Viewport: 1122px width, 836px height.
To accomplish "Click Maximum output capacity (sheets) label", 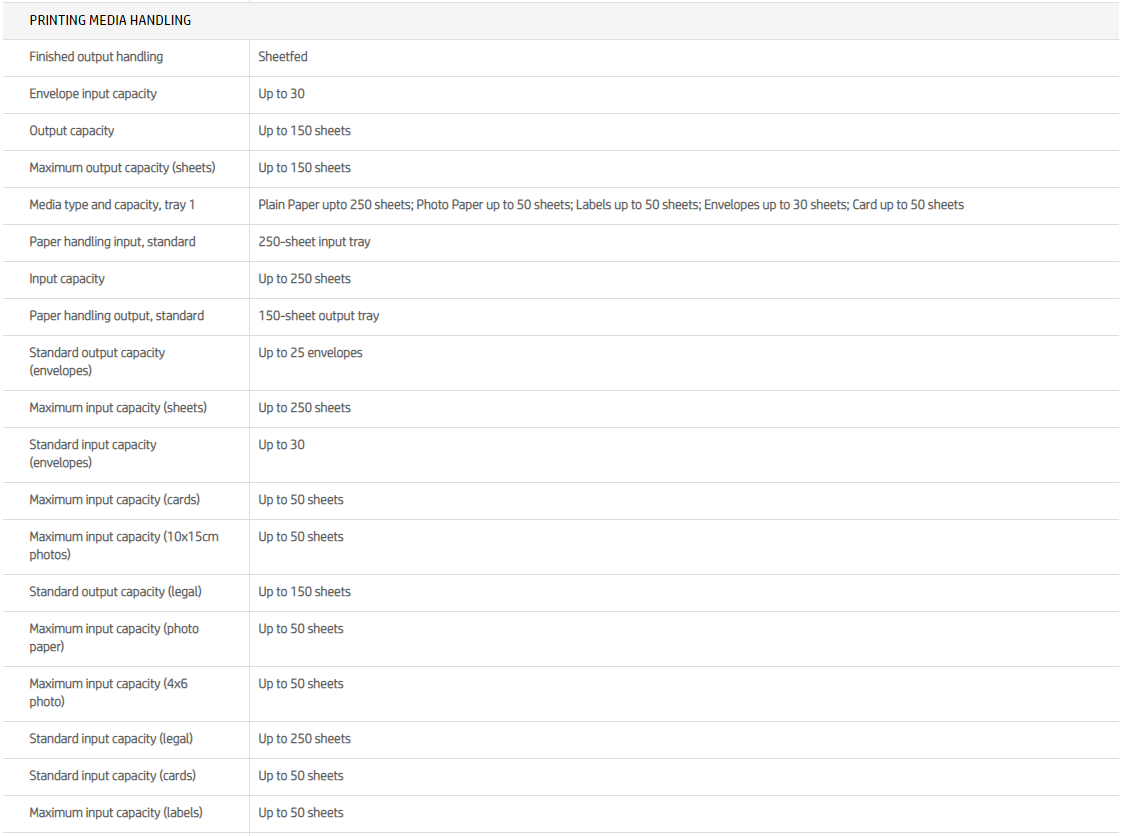I will [122, 168].
